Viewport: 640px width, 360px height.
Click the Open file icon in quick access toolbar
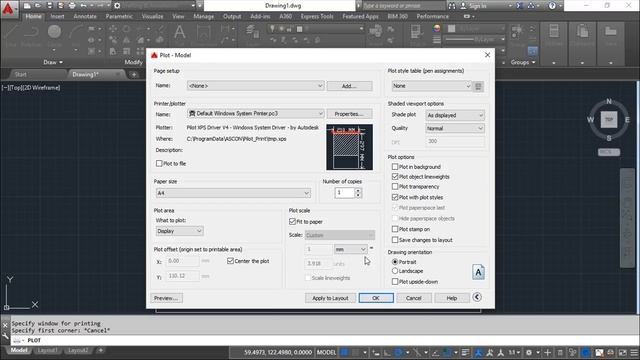[x=38, y=6]
